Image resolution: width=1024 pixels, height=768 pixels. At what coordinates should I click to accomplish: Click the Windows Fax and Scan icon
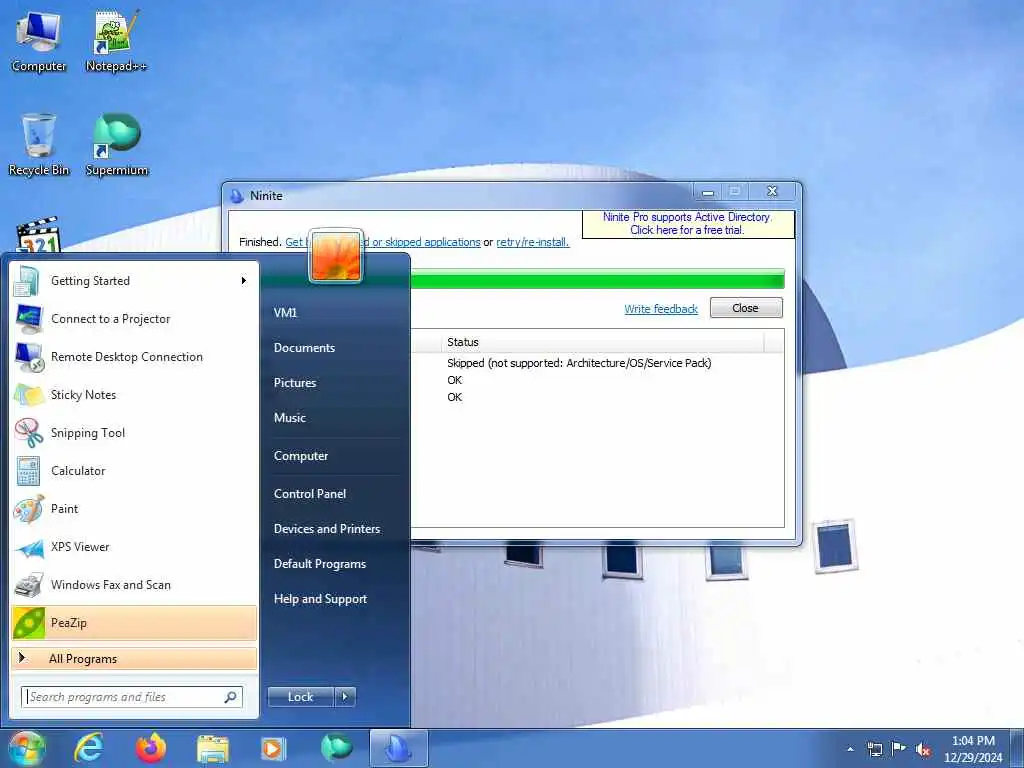coord(29,585)
